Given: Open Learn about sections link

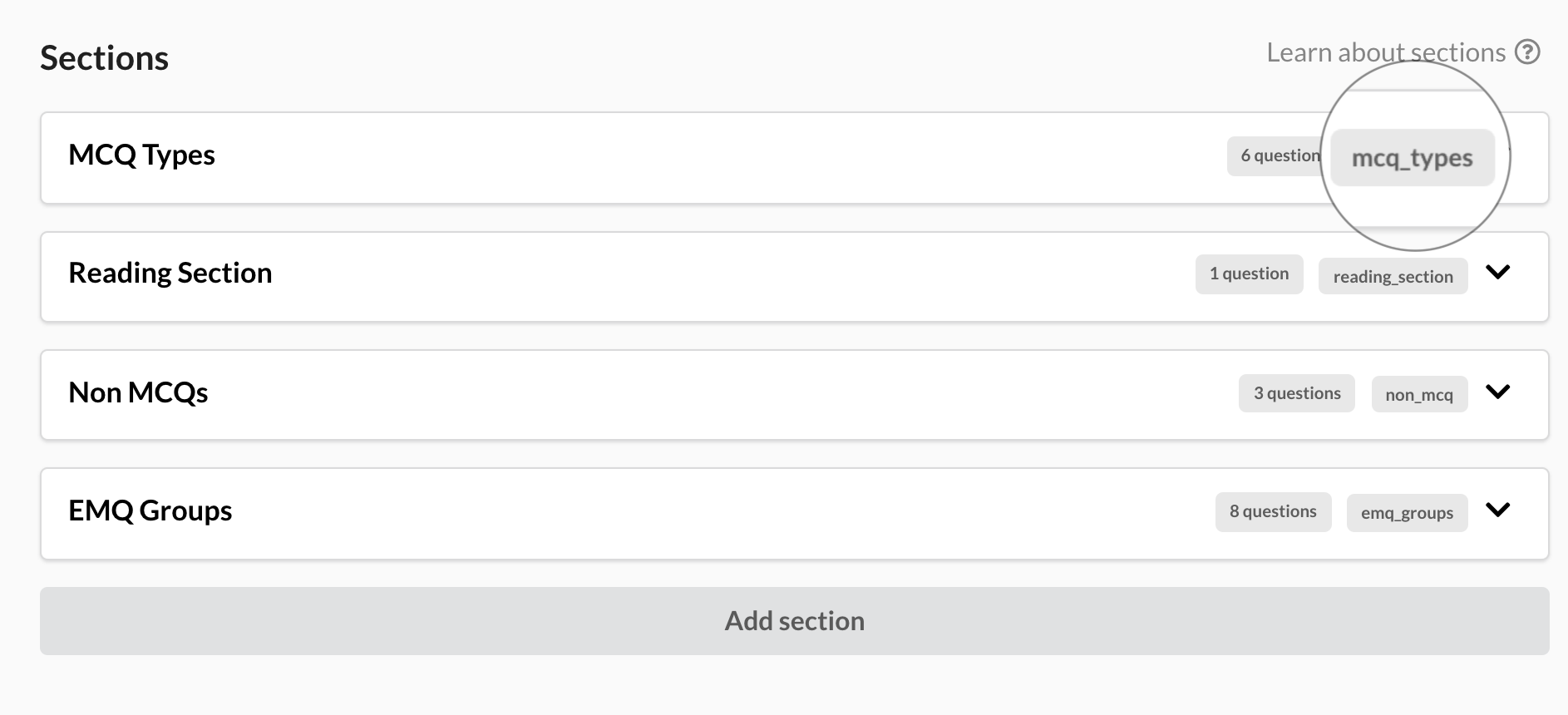Looking at the screenshot, I should pos(1386,52).
